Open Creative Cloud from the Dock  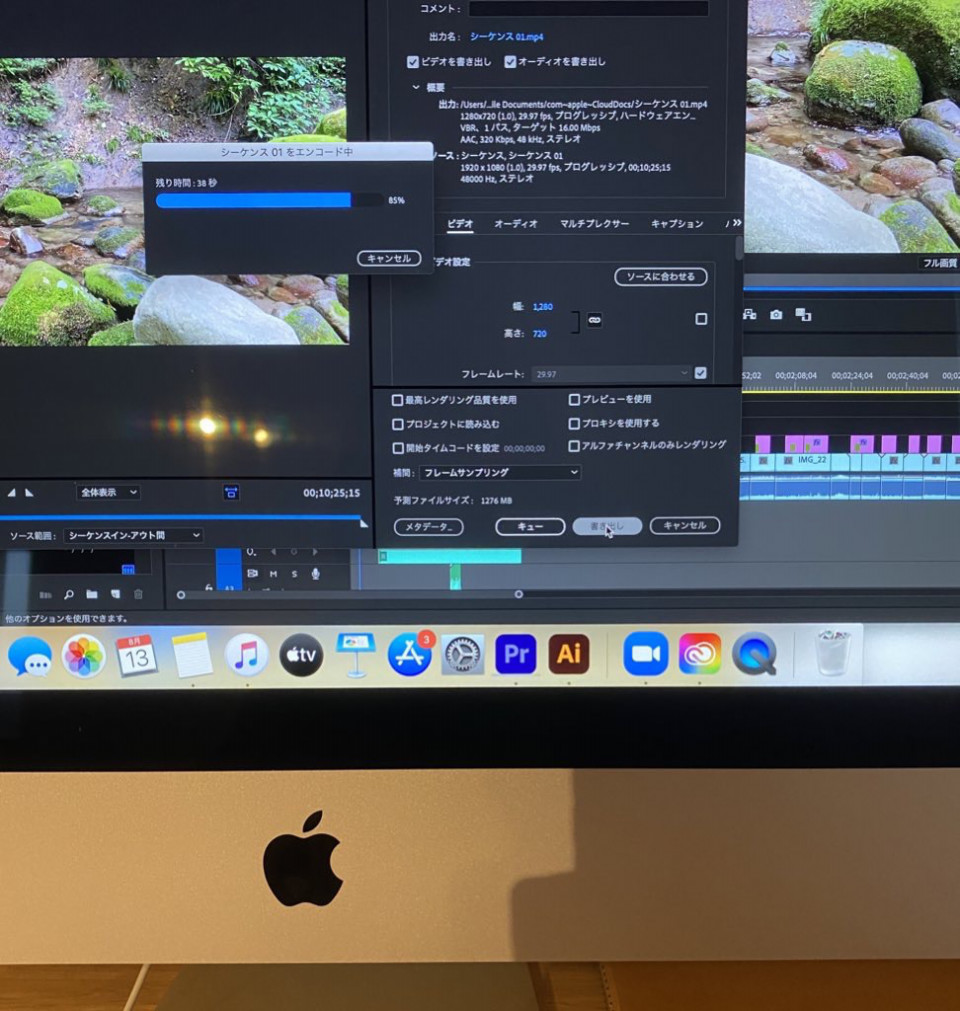pyautogui.click(x=700, y=654)
